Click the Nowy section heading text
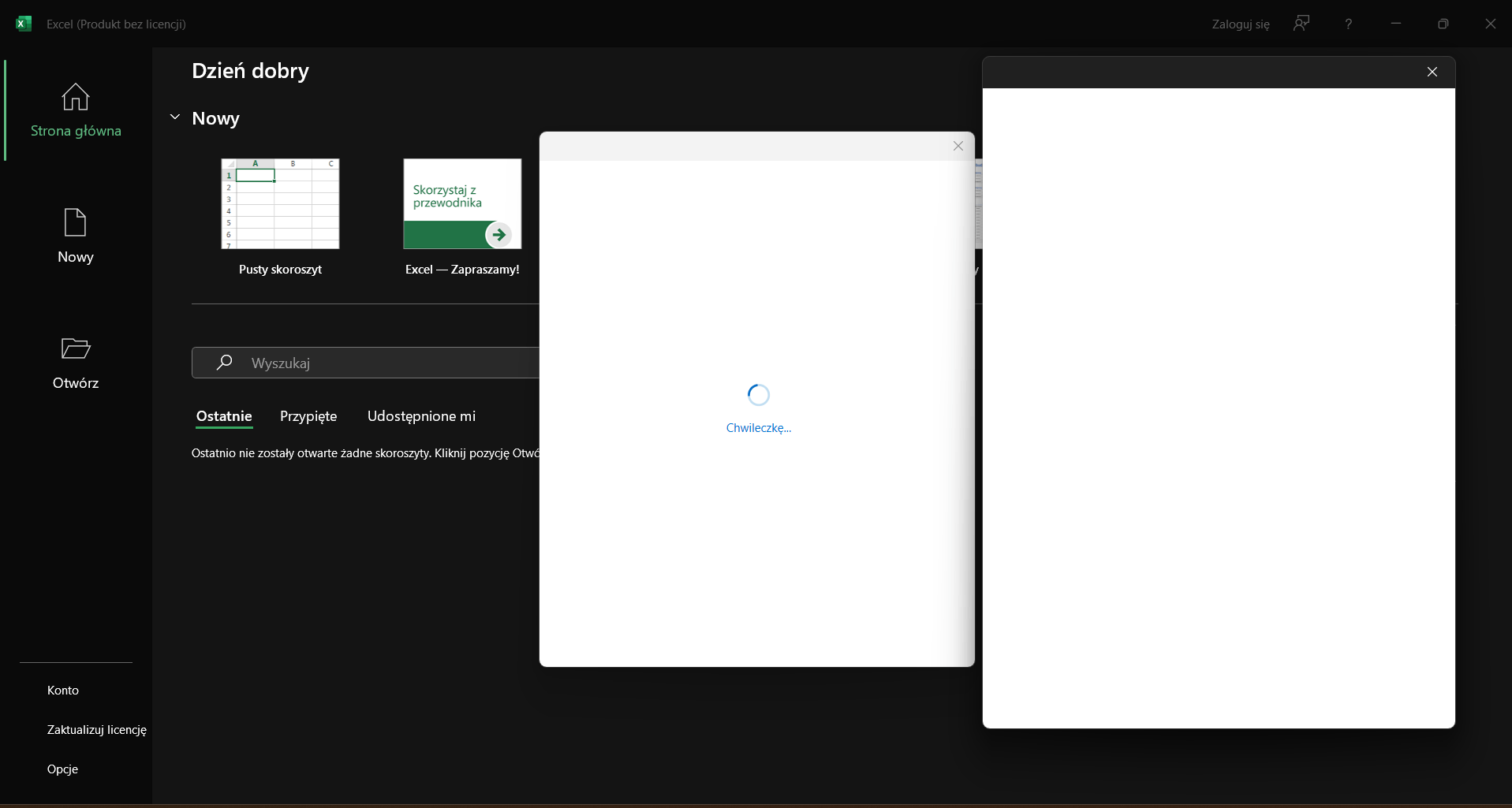Viewport: 1512px width, 808px height. click(215, 118)
